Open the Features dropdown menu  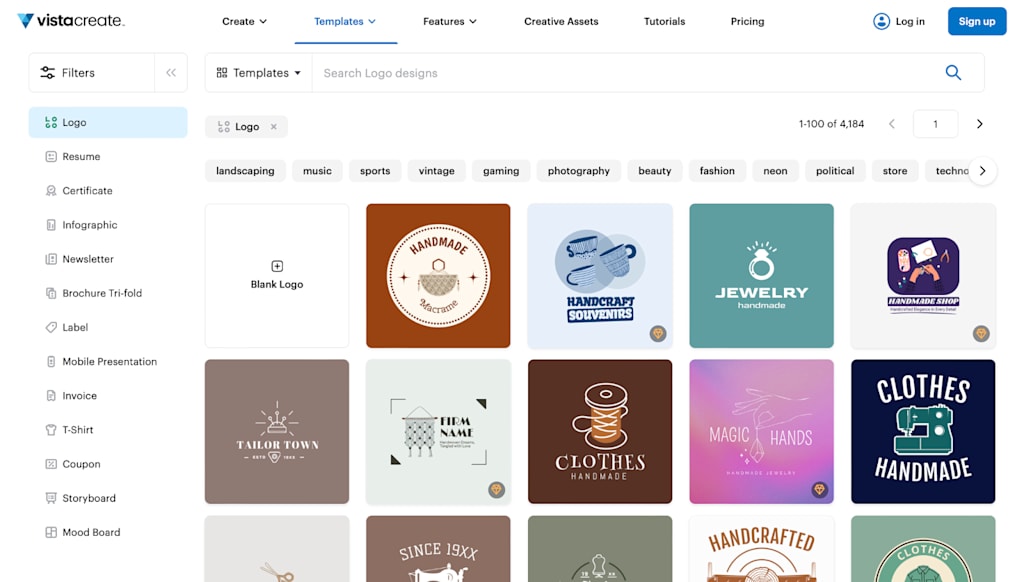[449, 20]
